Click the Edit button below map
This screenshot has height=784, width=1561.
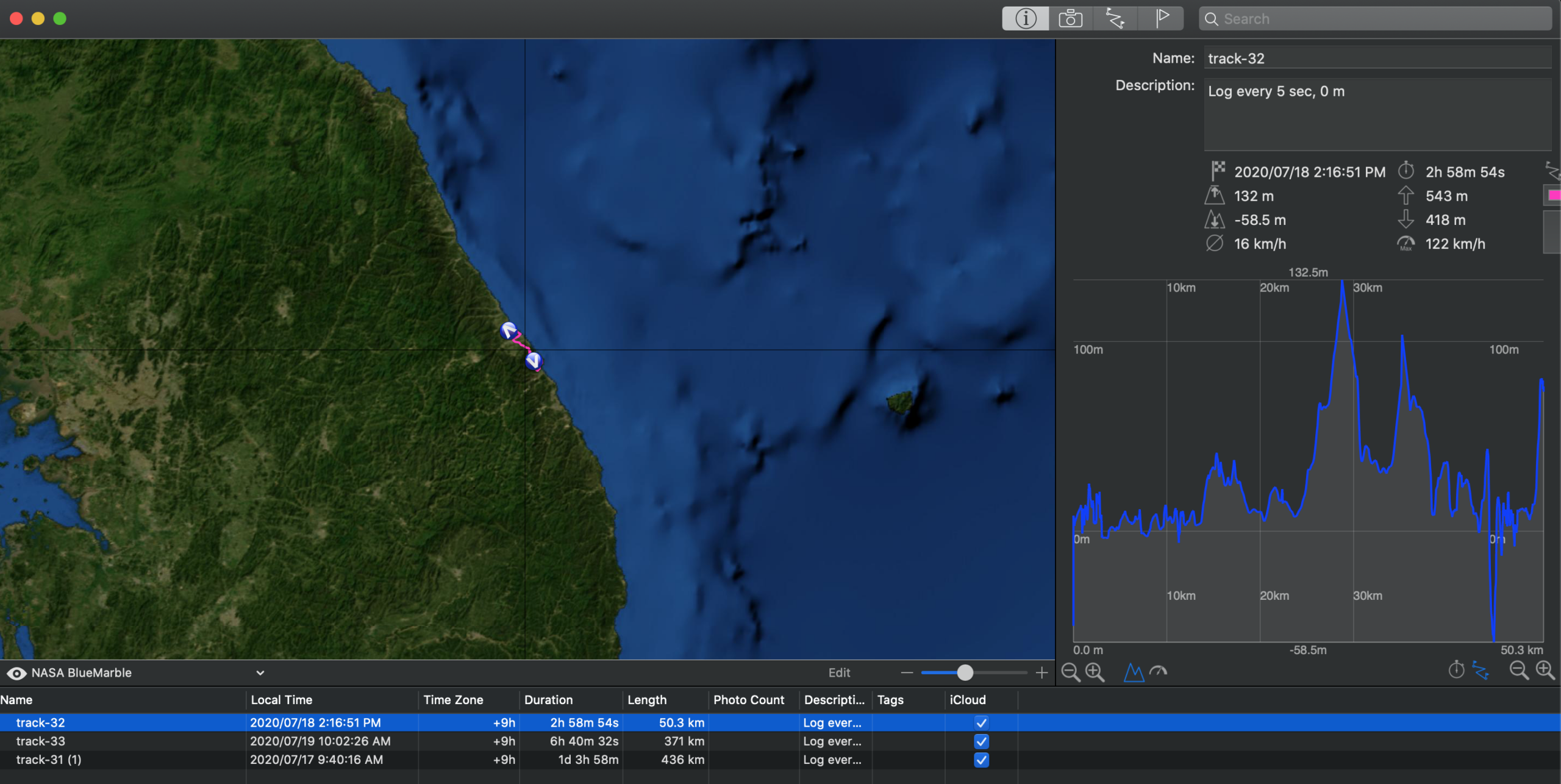coord(839,672)
